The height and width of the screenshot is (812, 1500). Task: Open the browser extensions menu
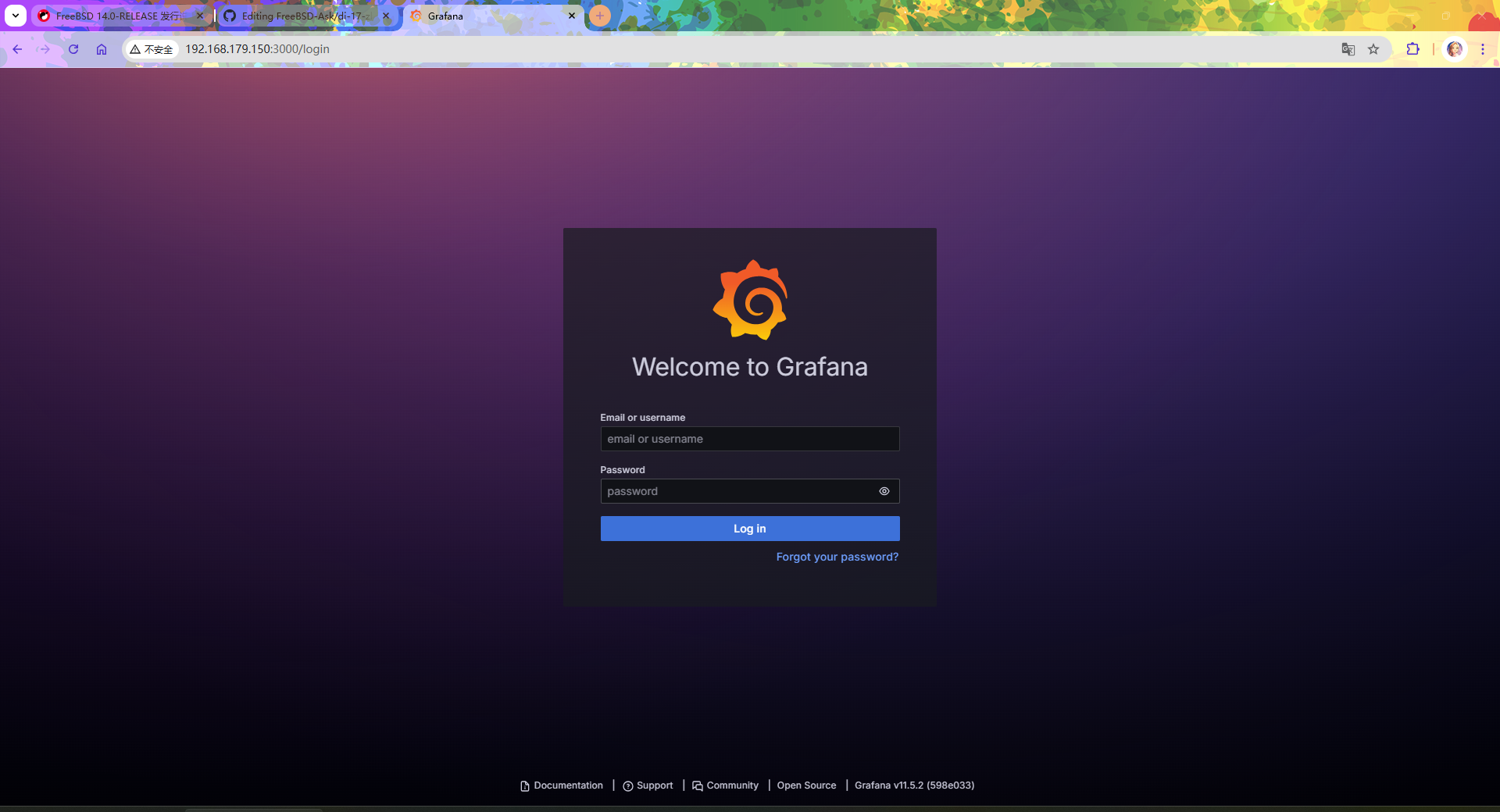pyautogui.click(x=1412, y=49)
